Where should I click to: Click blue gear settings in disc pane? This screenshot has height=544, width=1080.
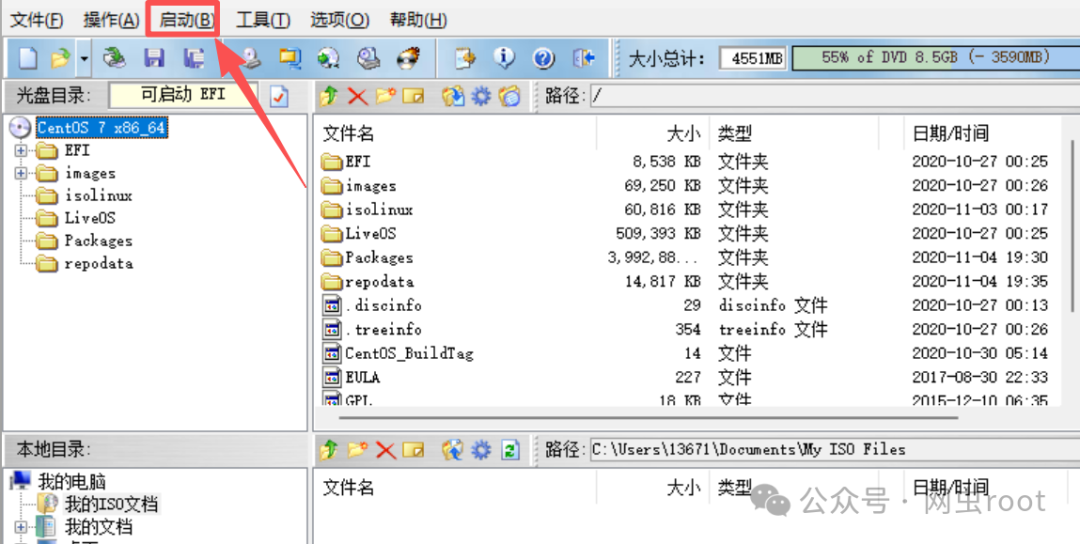481,96
